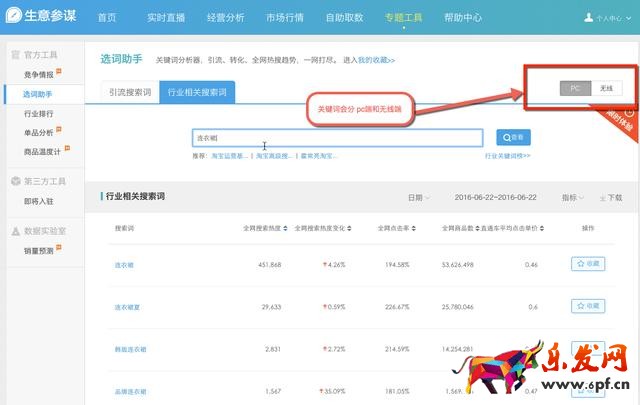Select 行业排行 in the left sidebar
This screenshot has width=640, height=405.
38,114
